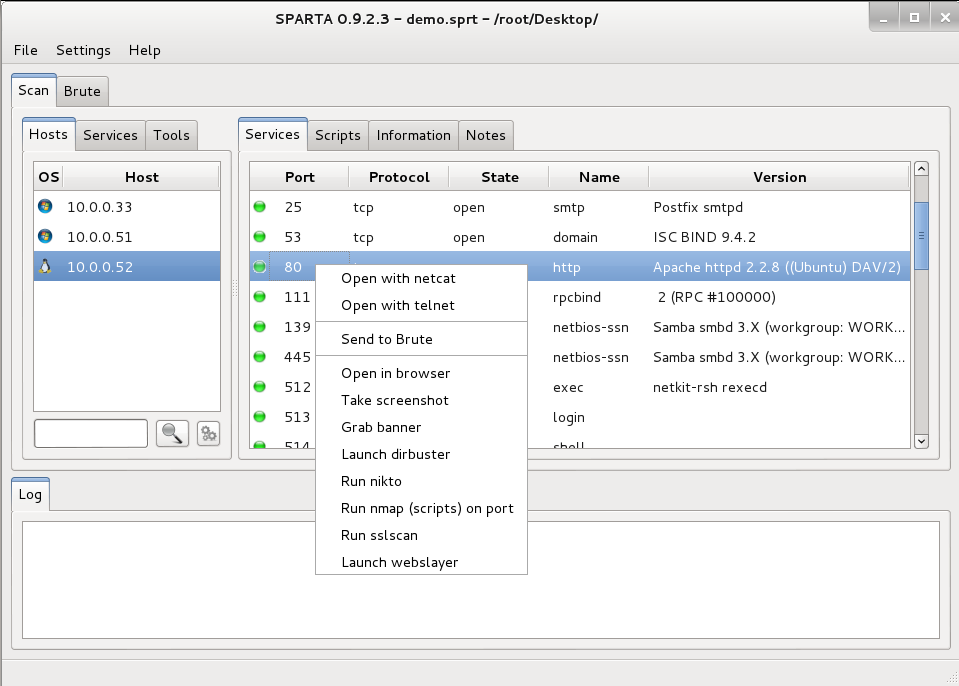Image resolution: width=959 pixels, height=686 pixels.
Task: Click the up arrow on the services scrollbar
Action: [x=921, y=167]
